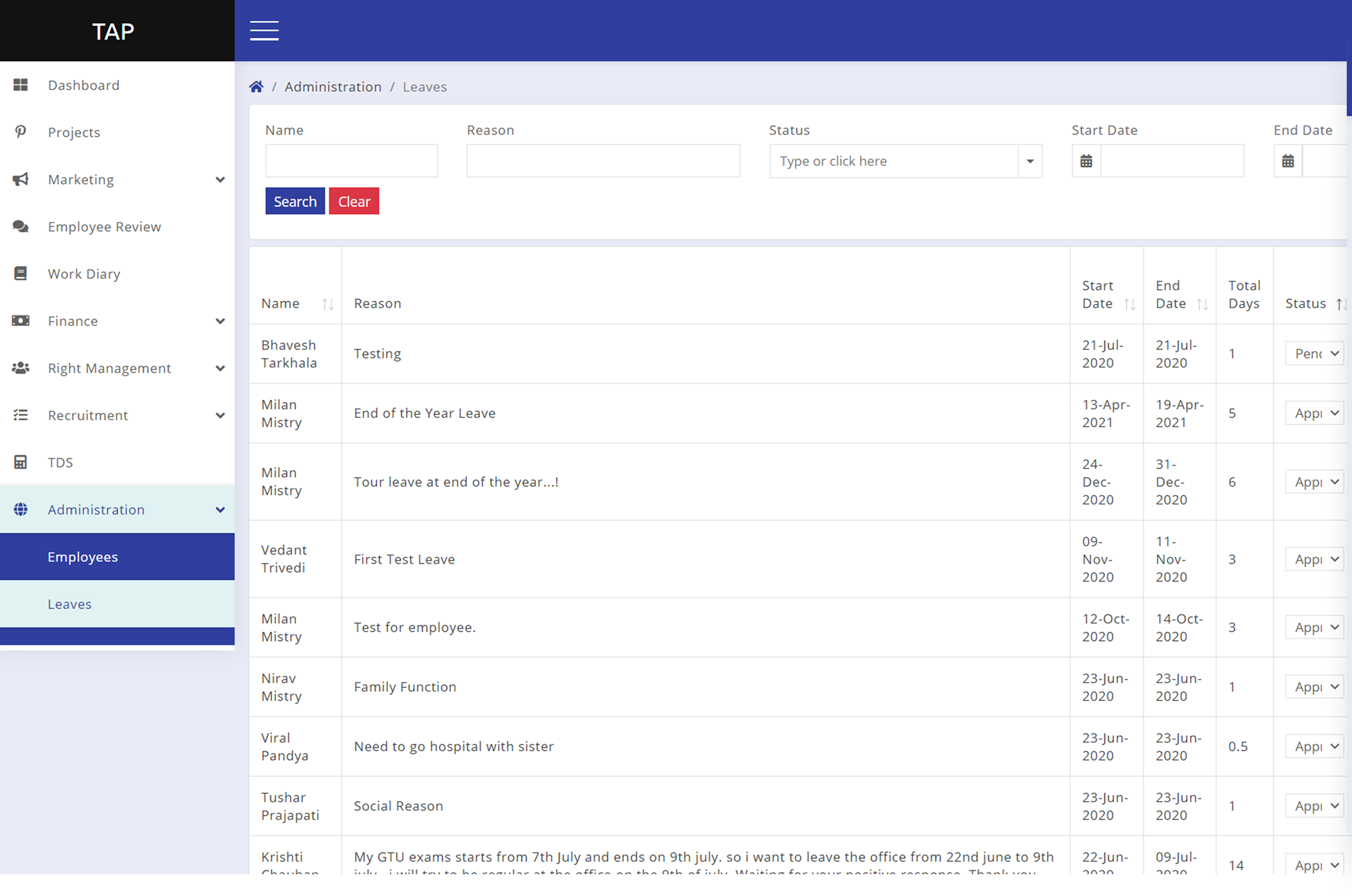
Task: Click the blue Search button
Action: click(295, 201)
